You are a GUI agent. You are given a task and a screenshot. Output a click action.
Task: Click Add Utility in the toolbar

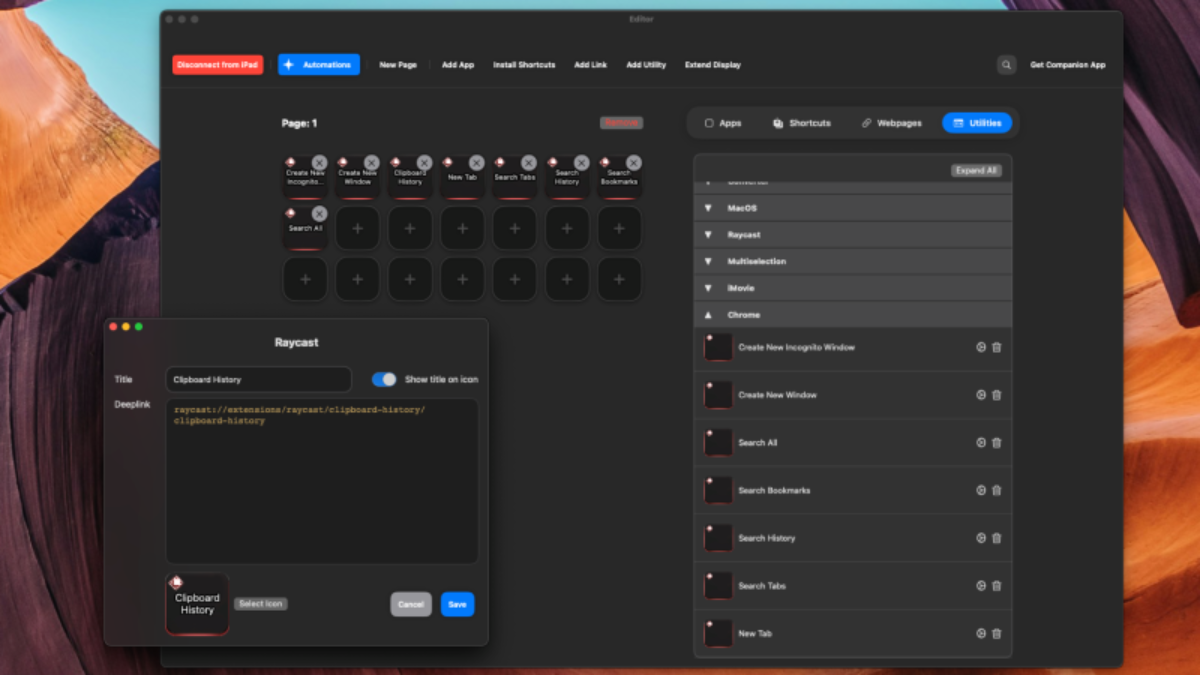point(646,65)
